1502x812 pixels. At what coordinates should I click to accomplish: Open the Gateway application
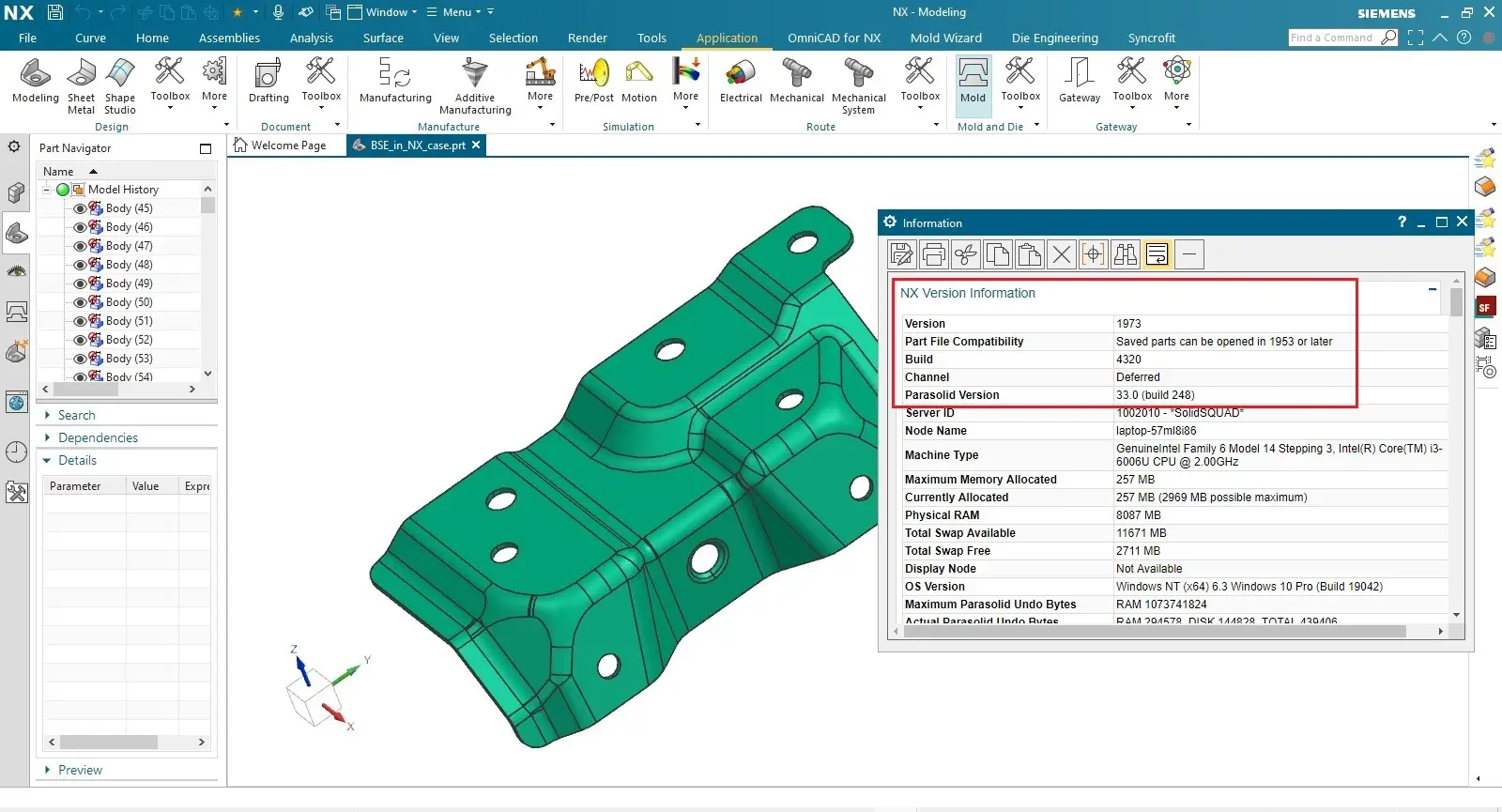1080,81
